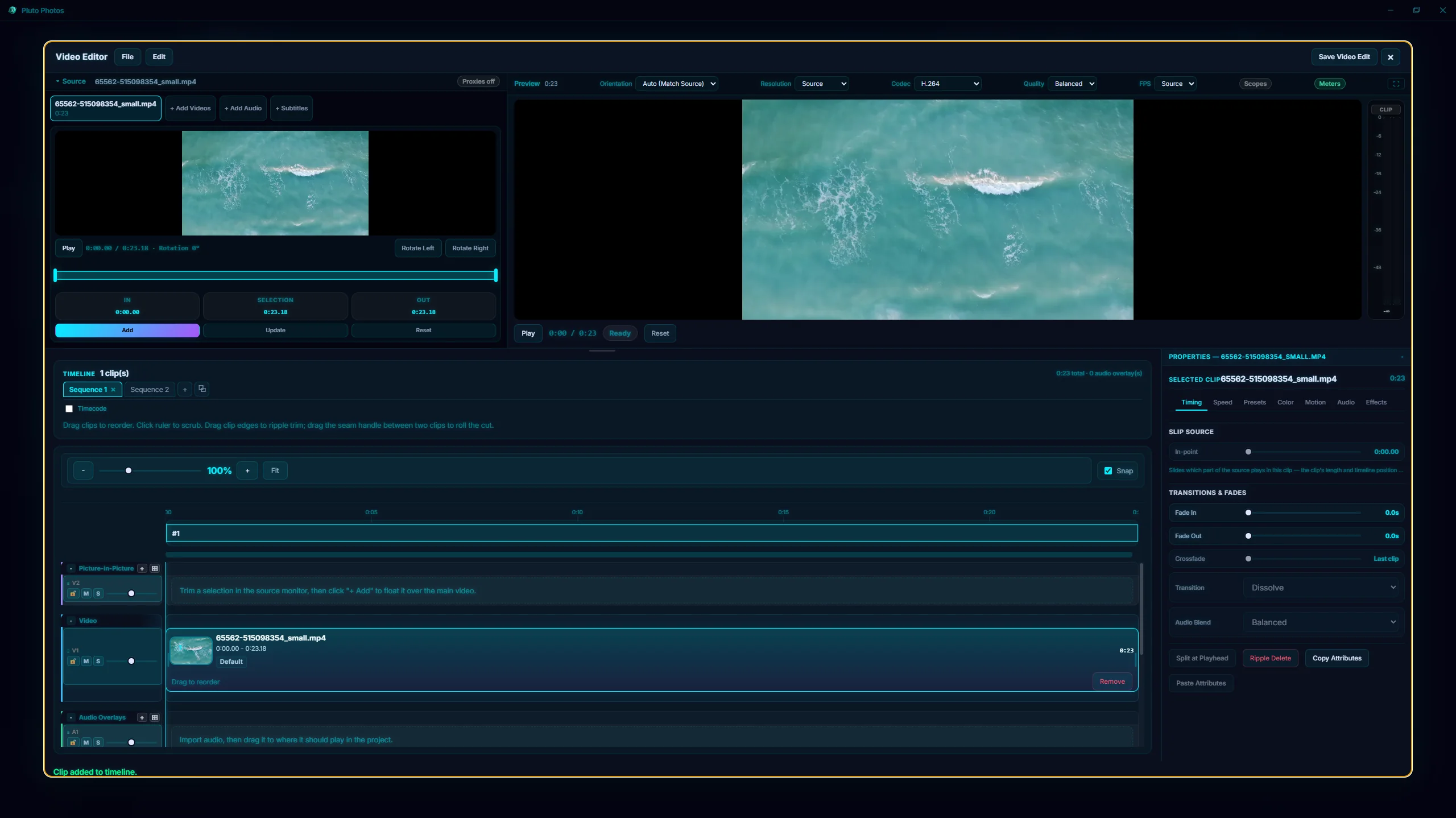1456x818 pixels.
Task: Toggle the lock icon on track A1
Action: point(73,742)
